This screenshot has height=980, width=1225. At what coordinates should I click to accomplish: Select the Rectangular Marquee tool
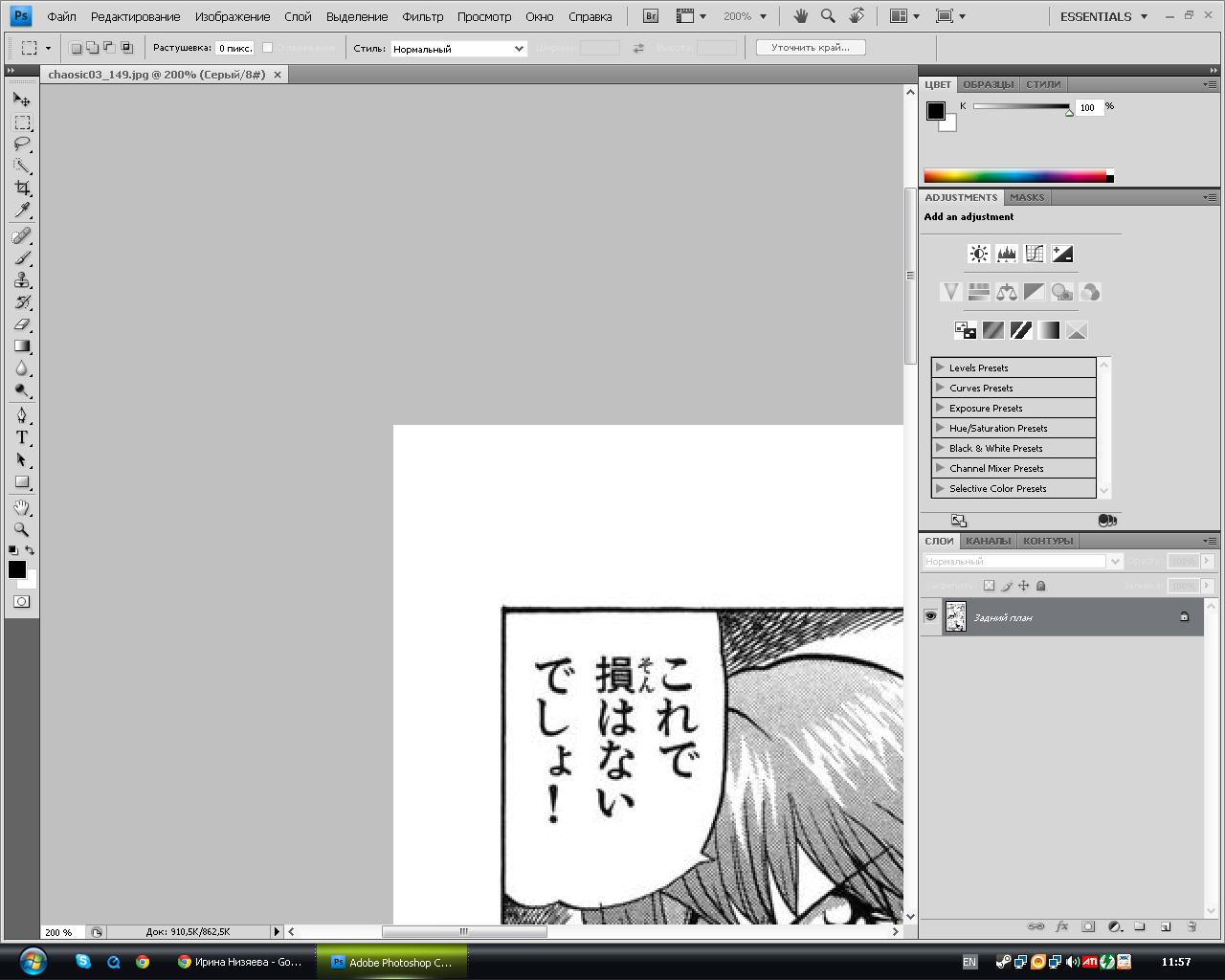pyautogui.click(x=22, y=122)
